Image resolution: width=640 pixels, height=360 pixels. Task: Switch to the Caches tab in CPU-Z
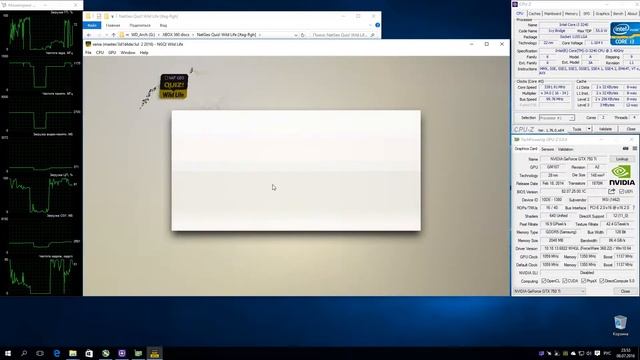click(534, 13)
